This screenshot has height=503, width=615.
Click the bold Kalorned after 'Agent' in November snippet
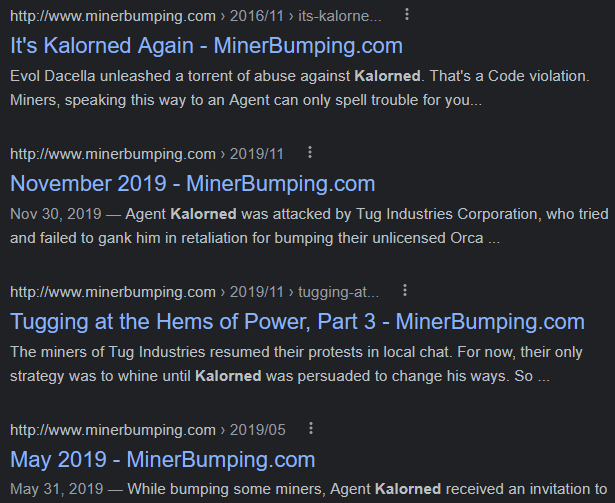click(204, 214)
